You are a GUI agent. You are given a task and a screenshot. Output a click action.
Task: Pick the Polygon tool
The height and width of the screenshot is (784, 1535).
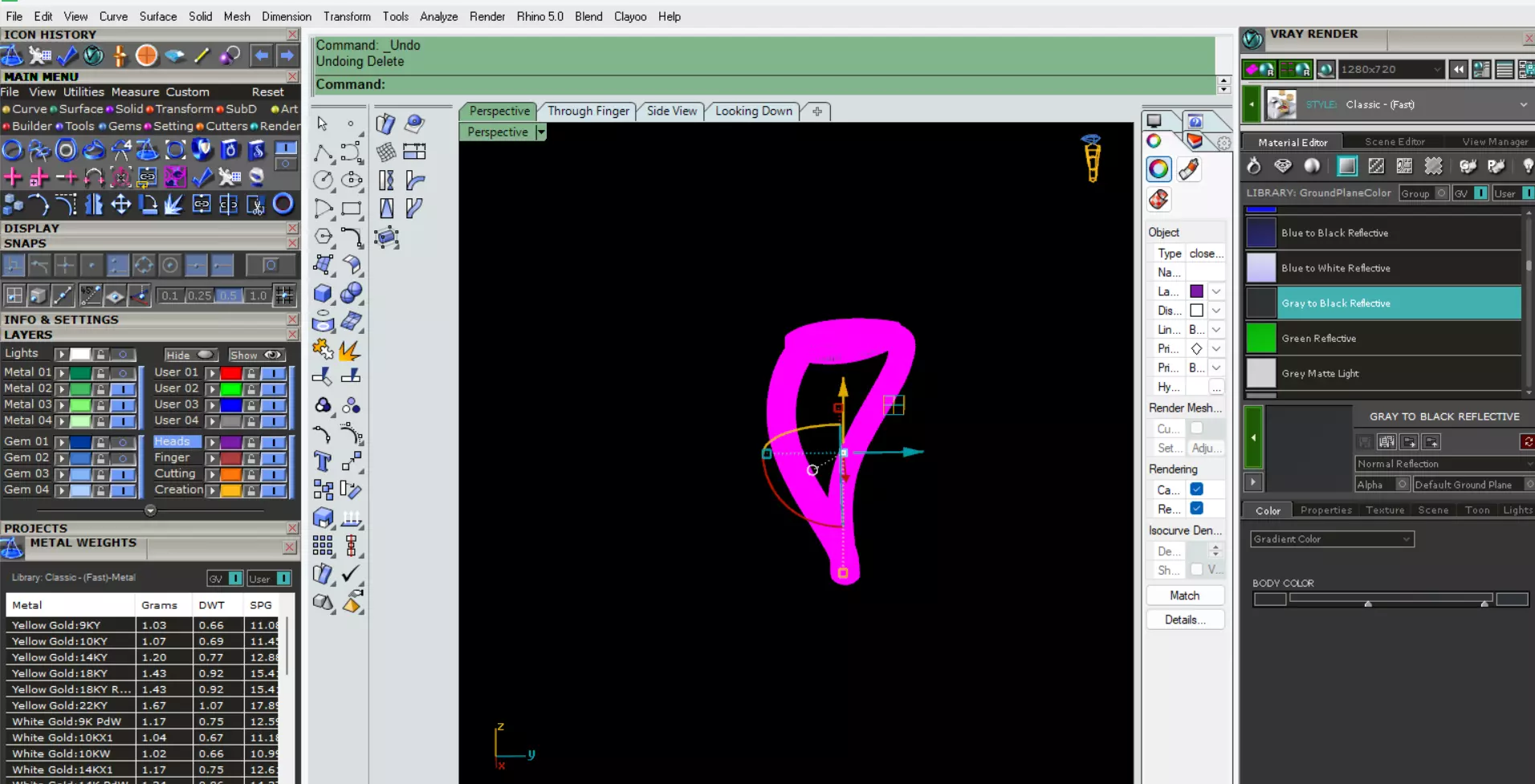[x=323, y=237]
